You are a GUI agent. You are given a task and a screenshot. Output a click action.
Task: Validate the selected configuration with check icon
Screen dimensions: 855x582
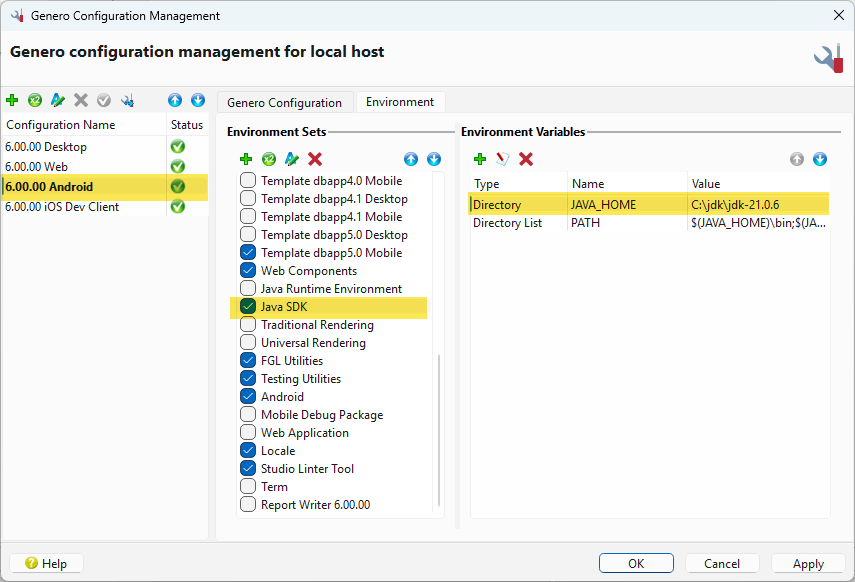coord(103,100)
